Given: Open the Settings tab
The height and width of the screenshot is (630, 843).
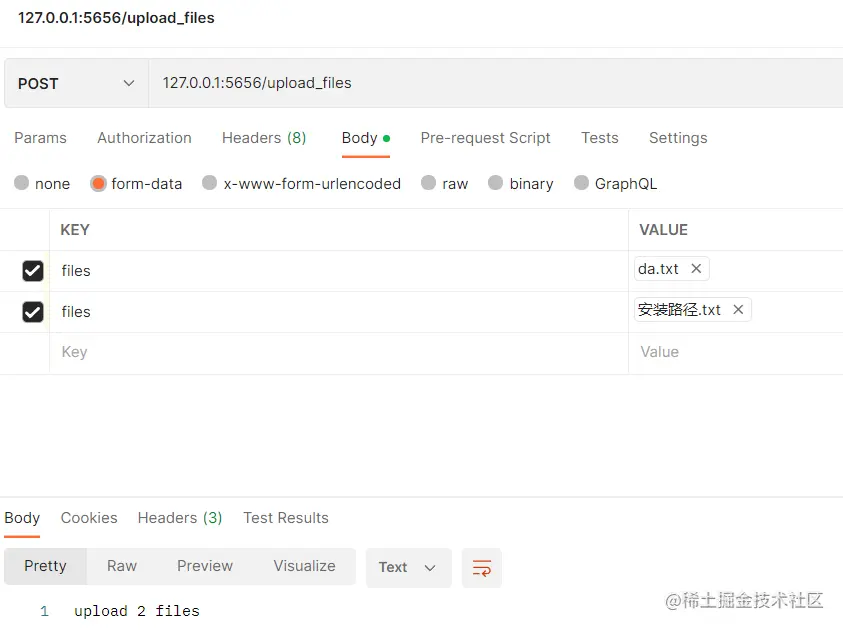Looking at the screenshot, I should pos(678,138).
